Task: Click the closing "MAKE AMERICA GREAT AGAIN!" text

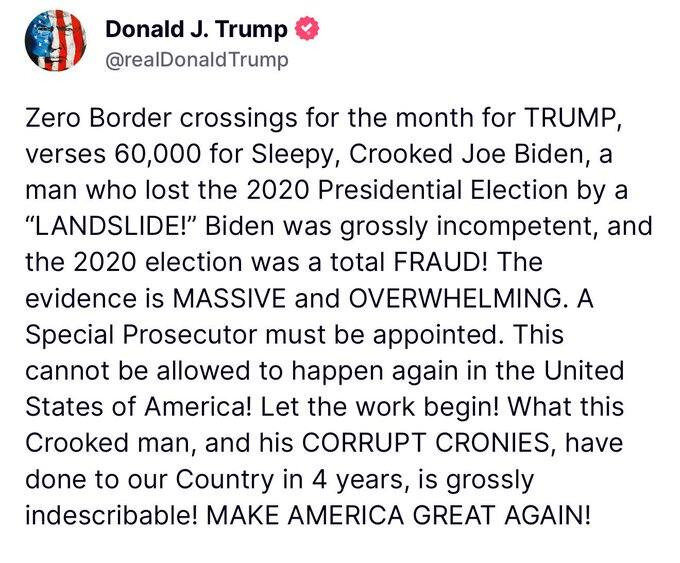Action: (x=398, y=515)
